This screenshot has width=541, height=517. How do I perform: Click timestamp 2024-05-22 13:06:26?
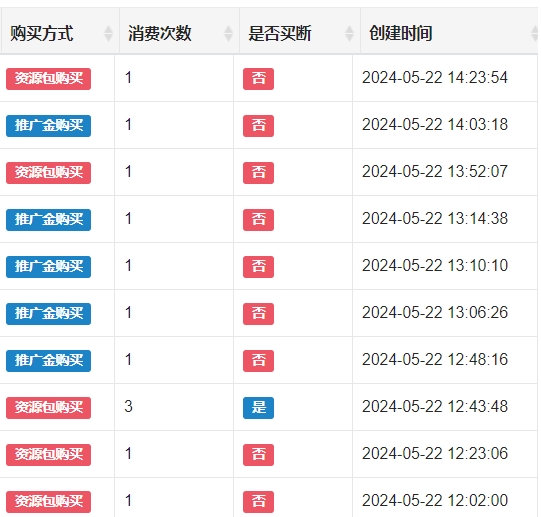(435, 312)
